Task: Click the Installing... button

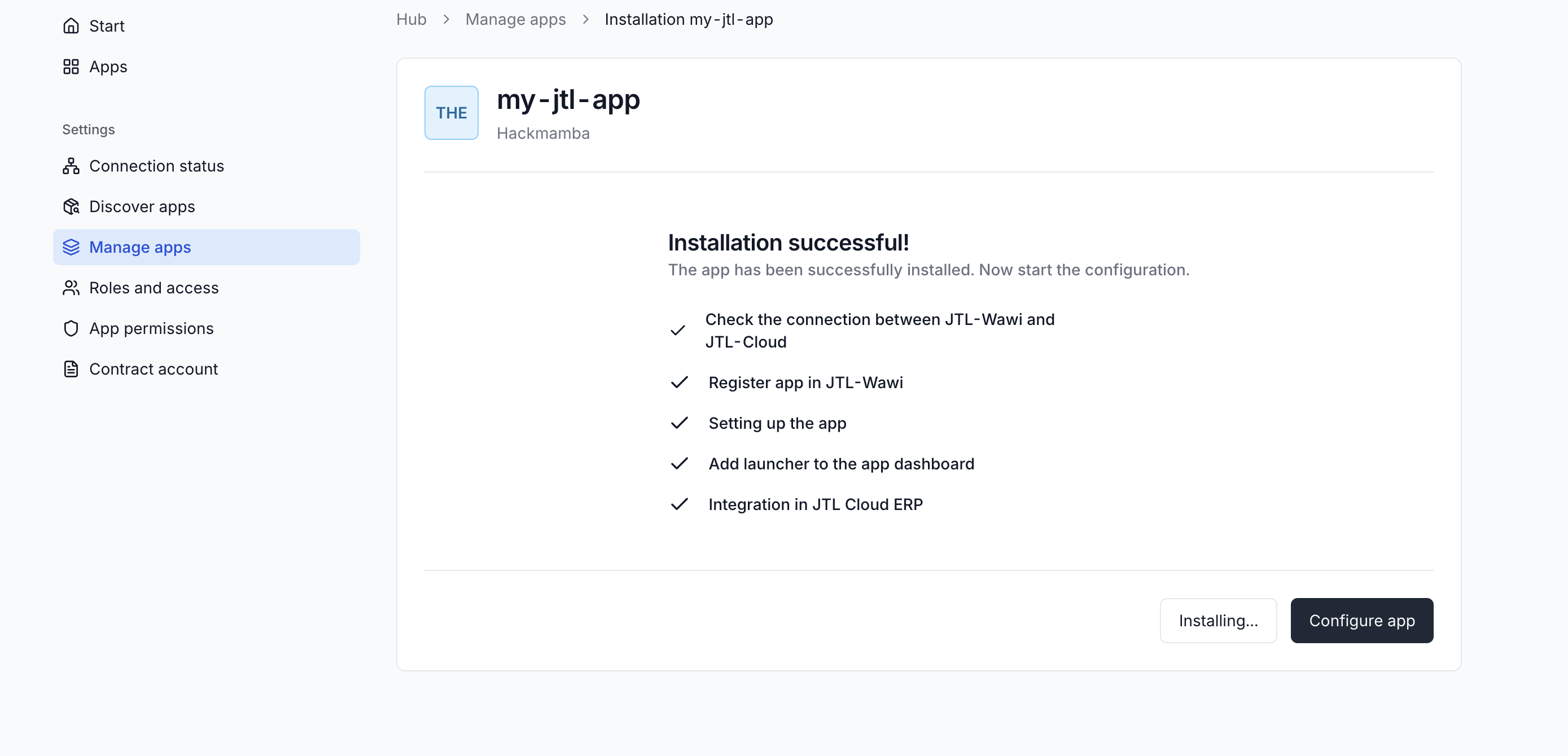Action: click(1218, 621)
